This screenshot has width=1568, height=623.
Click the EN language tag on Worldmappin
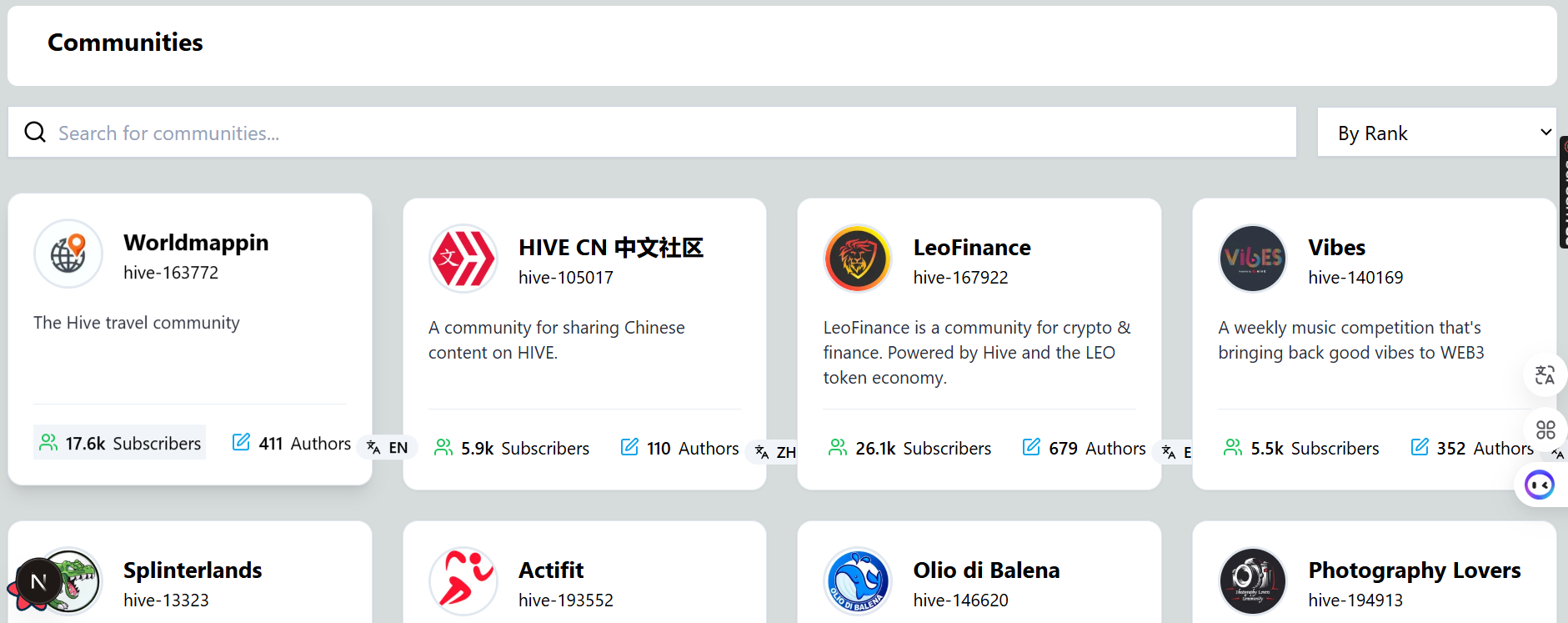point(388,448)
